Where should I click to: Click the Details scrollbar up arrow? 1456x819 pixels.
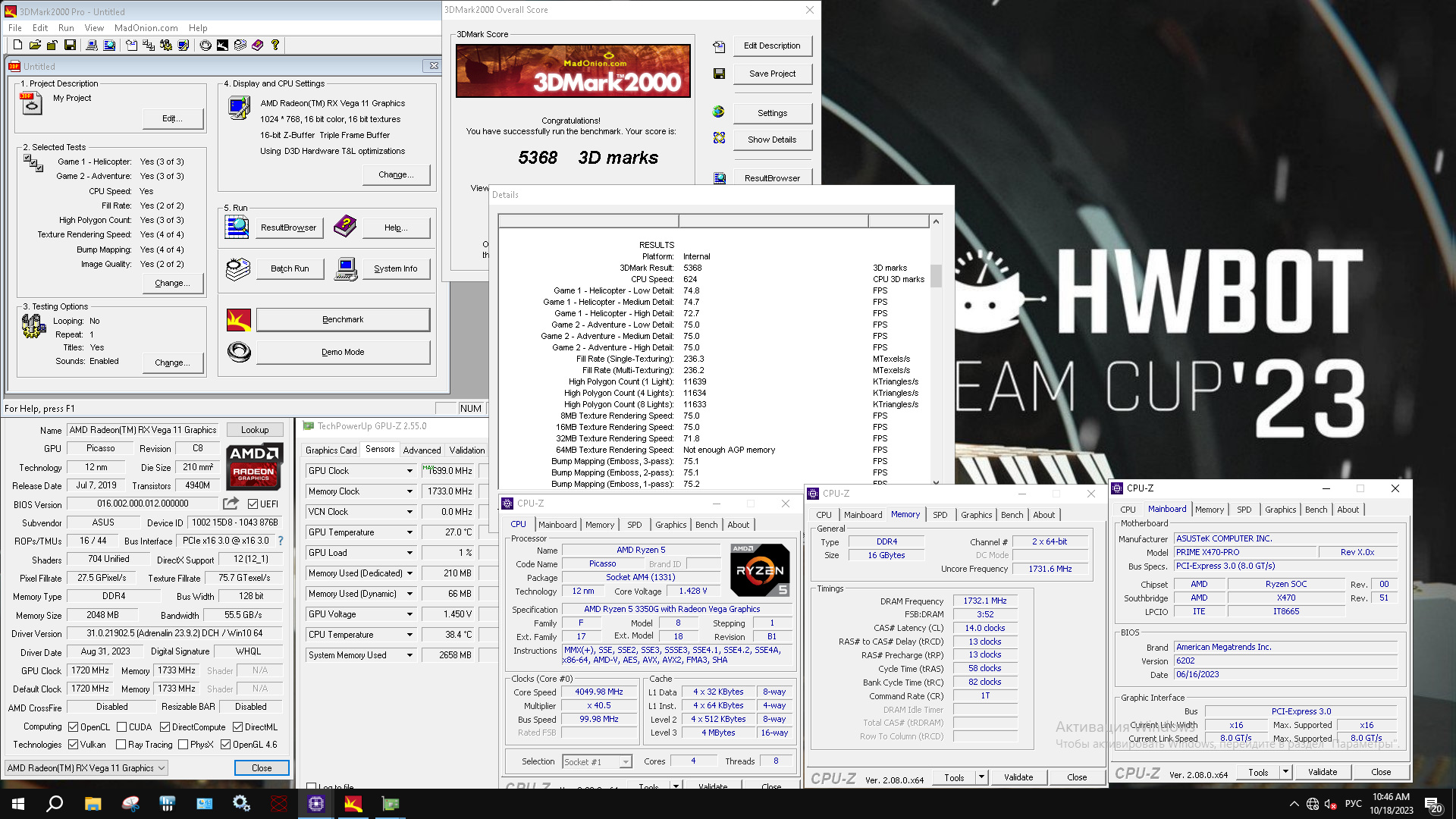[936, 221]
